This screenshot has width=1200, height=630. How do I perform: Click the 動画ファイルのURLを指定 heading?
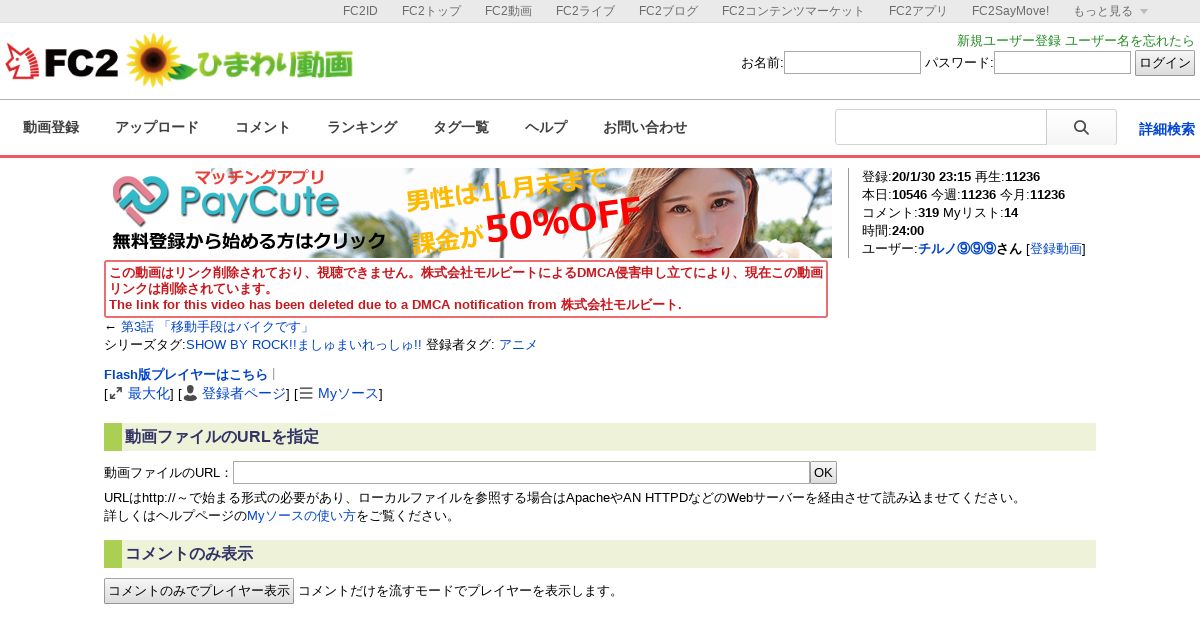point(222,437)
